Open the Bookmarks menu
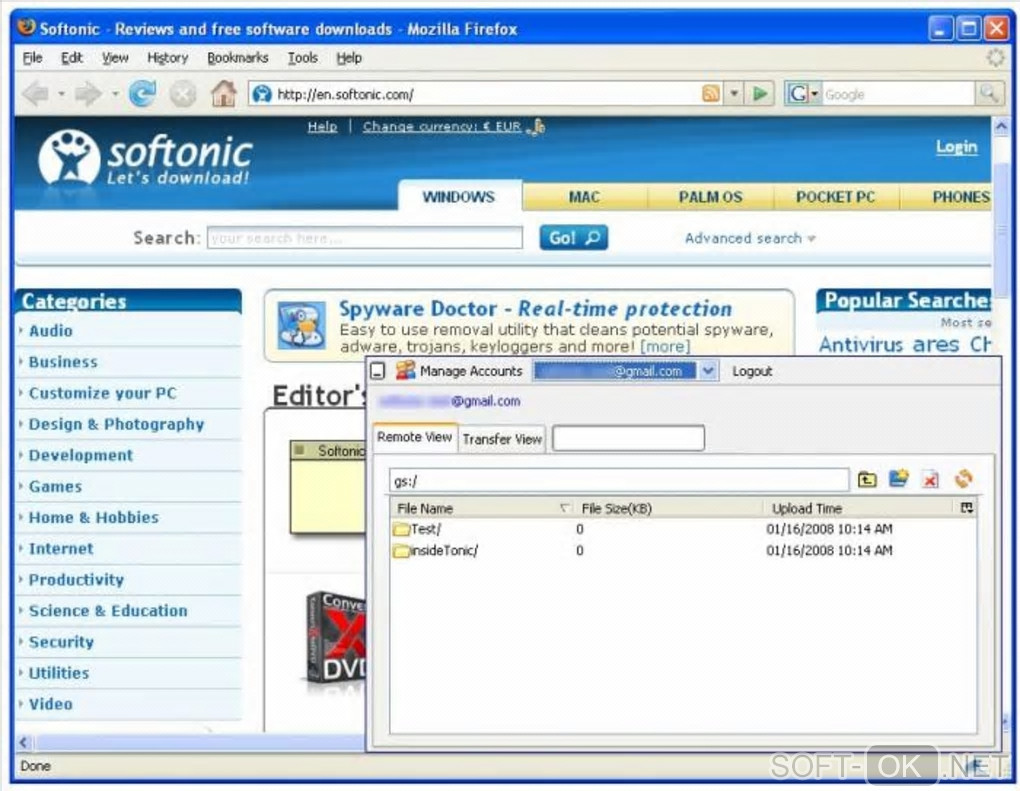This screenshot has width=1020, height=791. pyautogui.click(x=237, y=58)
